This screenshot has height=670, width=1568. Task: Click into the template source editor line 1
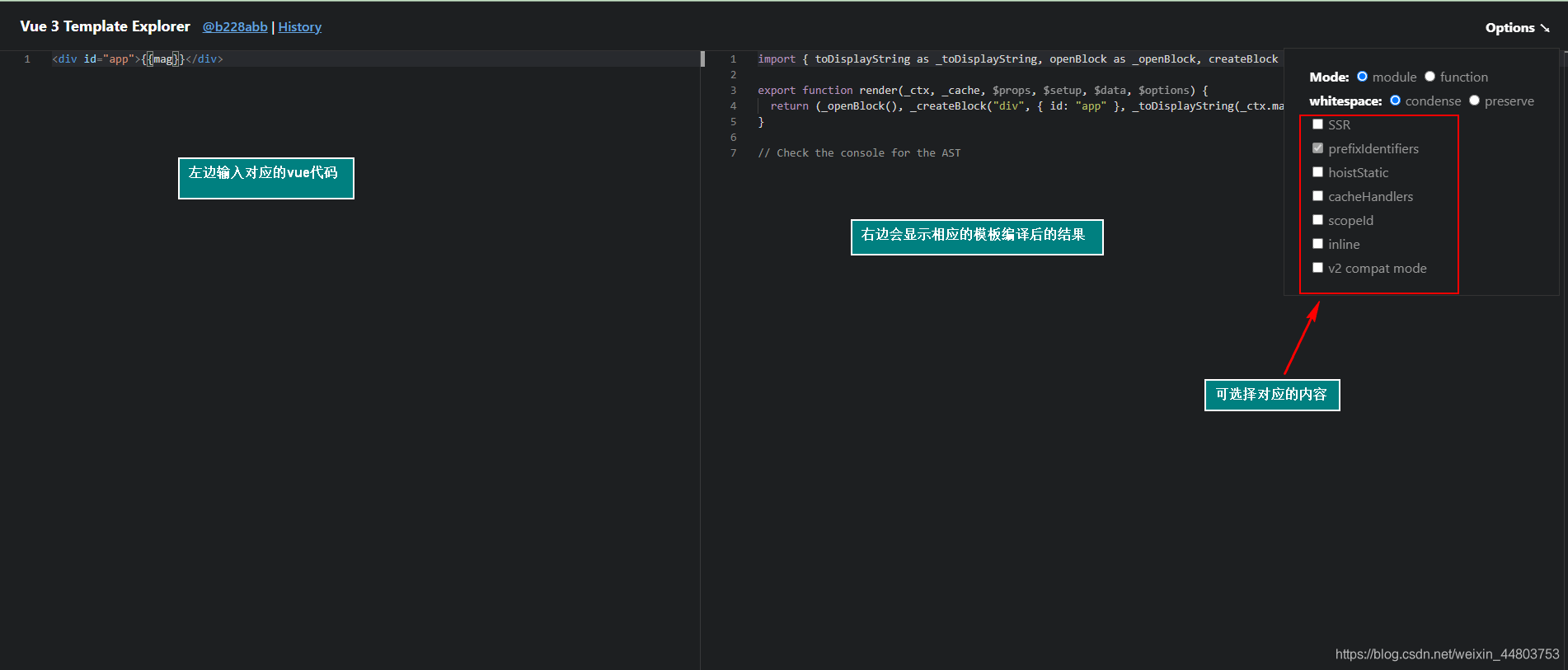(375, 59)
